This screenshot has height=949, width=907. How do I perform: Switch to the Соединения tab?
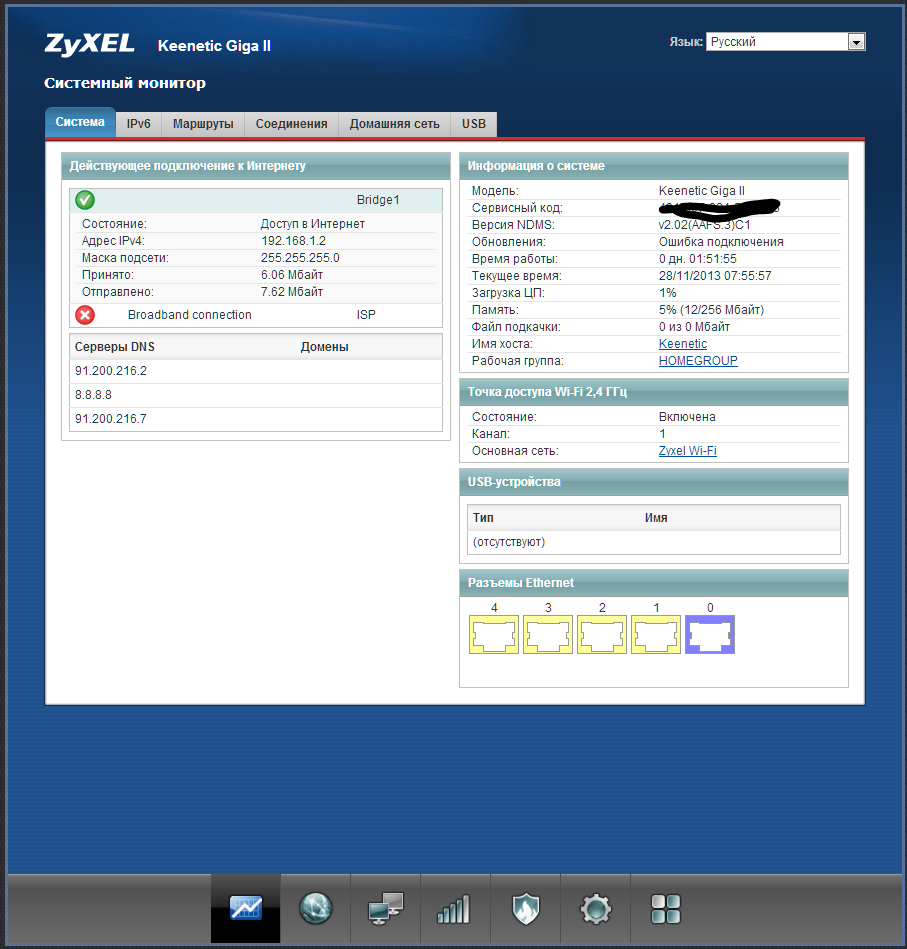coord(292,124)
